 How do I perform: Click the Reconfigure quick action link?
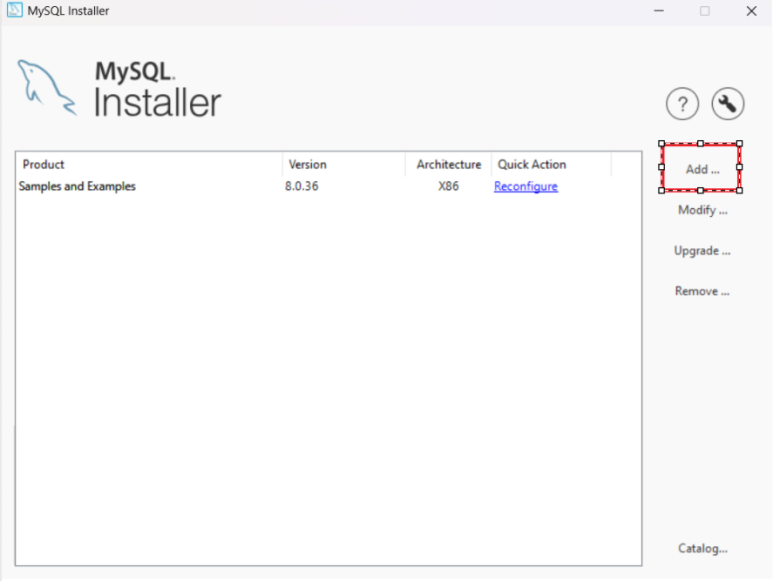[x=526, y=186]
